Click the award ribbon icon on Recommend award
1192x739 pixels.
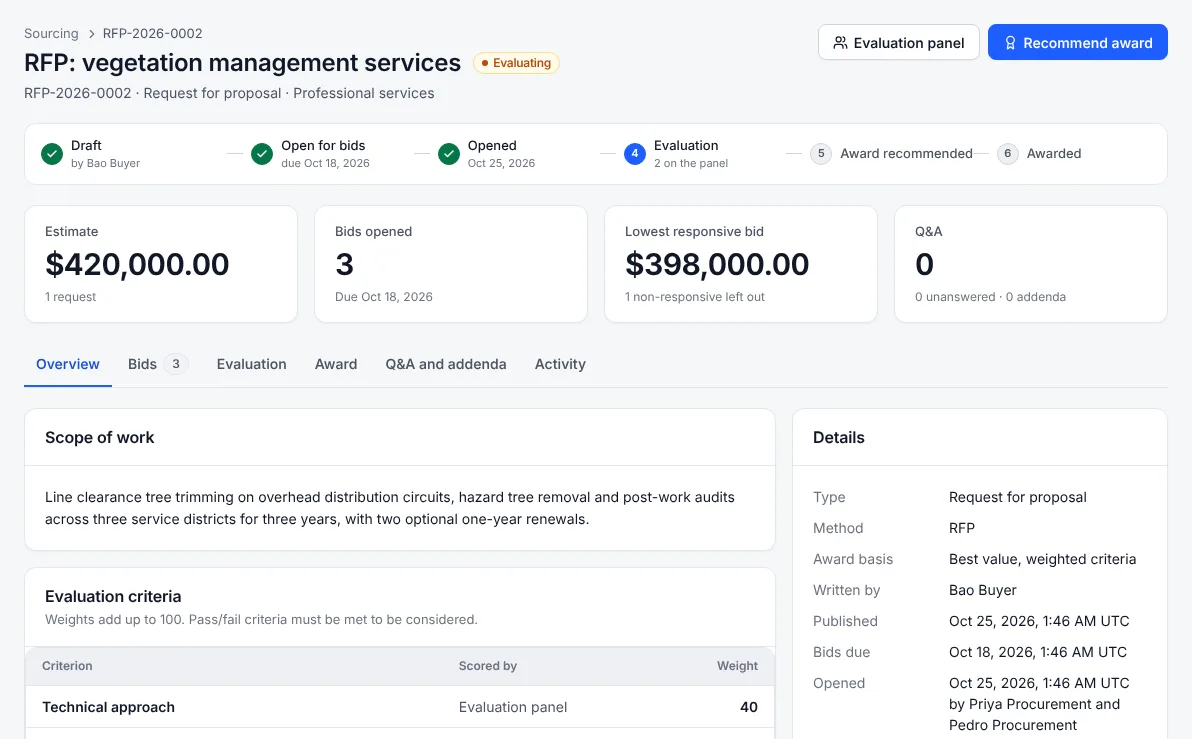1010,43
